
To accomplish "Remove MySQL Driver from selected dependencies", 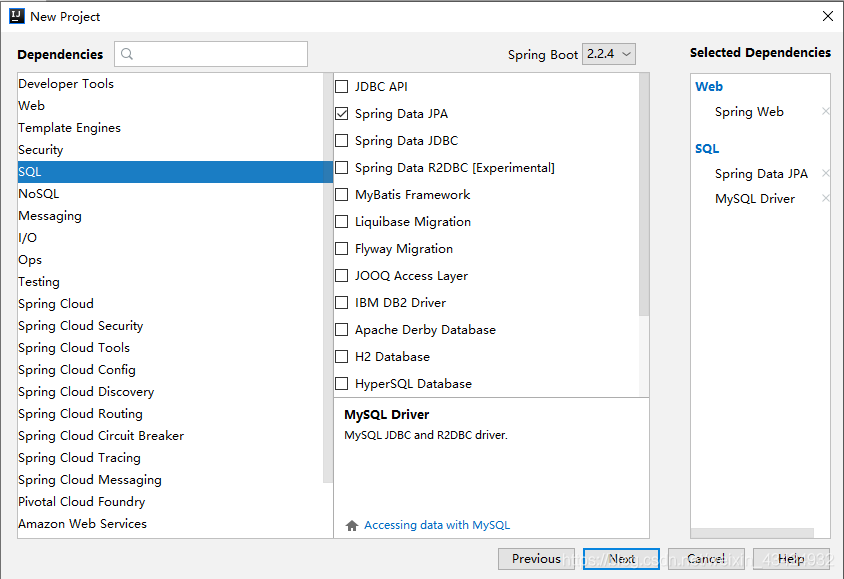I will pos(826,199).
